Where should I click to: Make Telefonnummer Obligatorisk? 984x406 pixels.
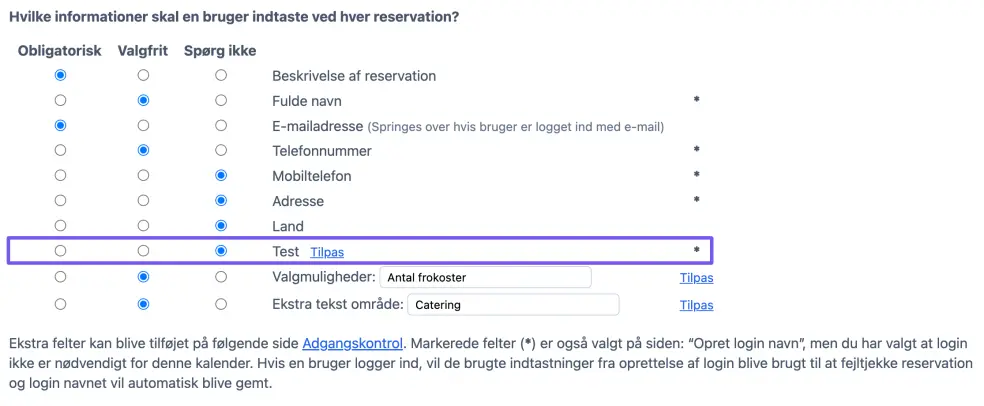click(61, 151)
